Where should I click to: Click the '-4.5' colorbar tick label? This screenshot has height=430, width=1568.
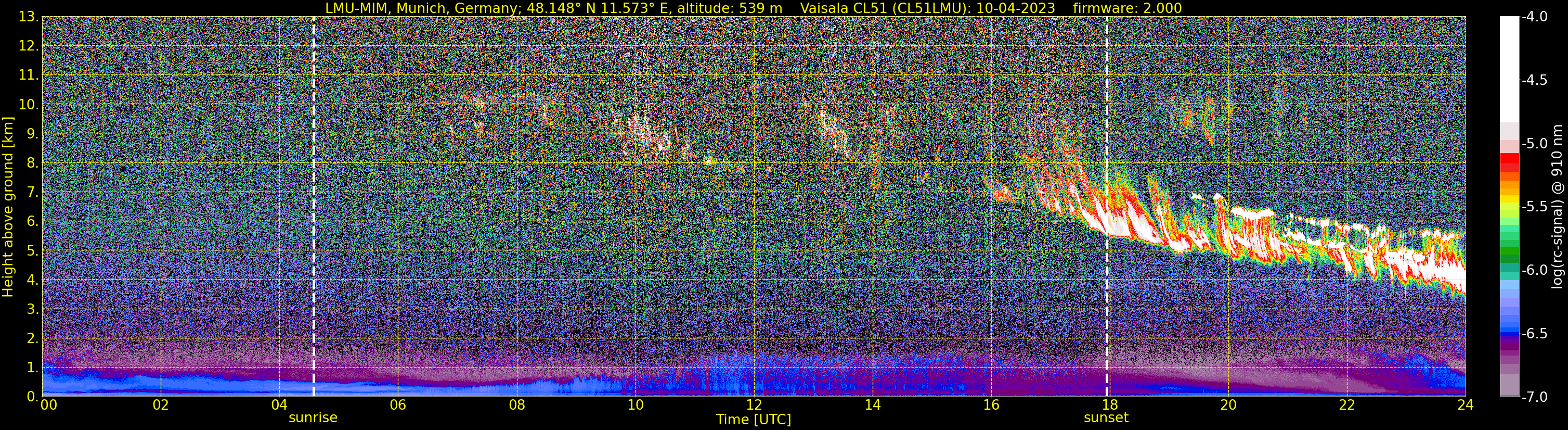coord(1534,80)
